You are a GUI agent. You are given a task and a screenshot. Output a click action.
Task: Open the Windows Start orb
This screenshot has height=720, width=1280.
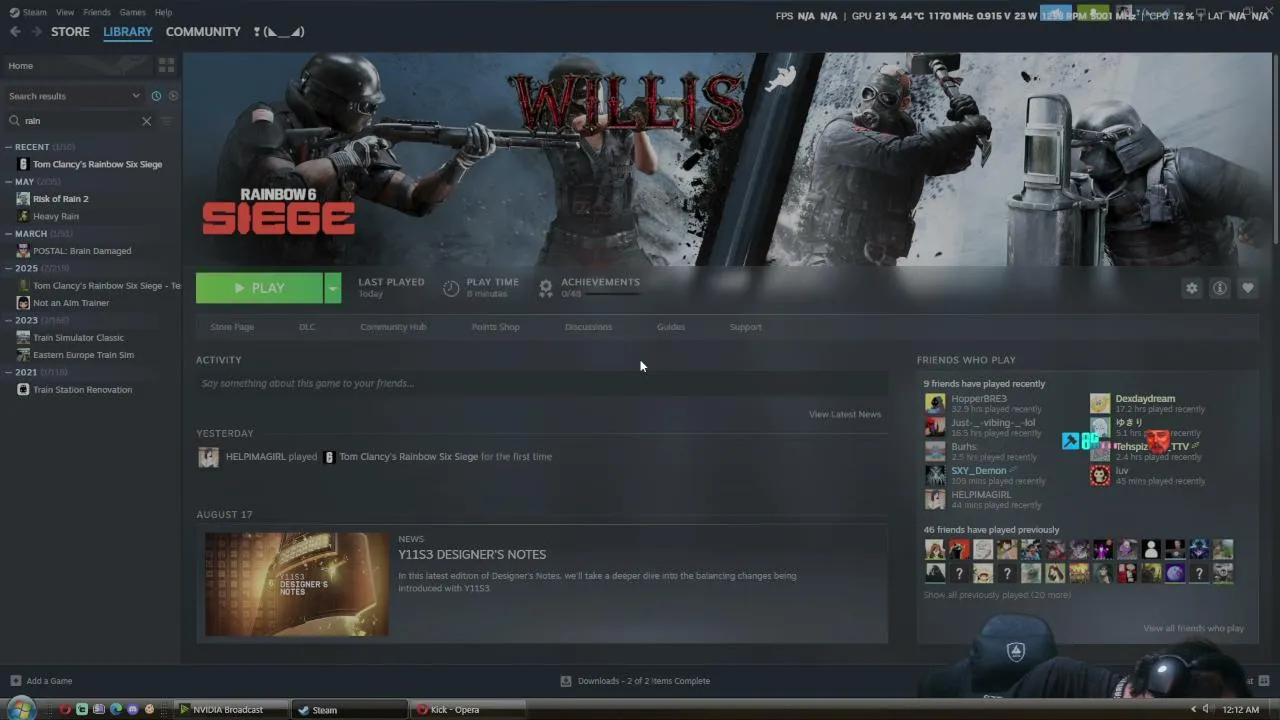[22, 709]
